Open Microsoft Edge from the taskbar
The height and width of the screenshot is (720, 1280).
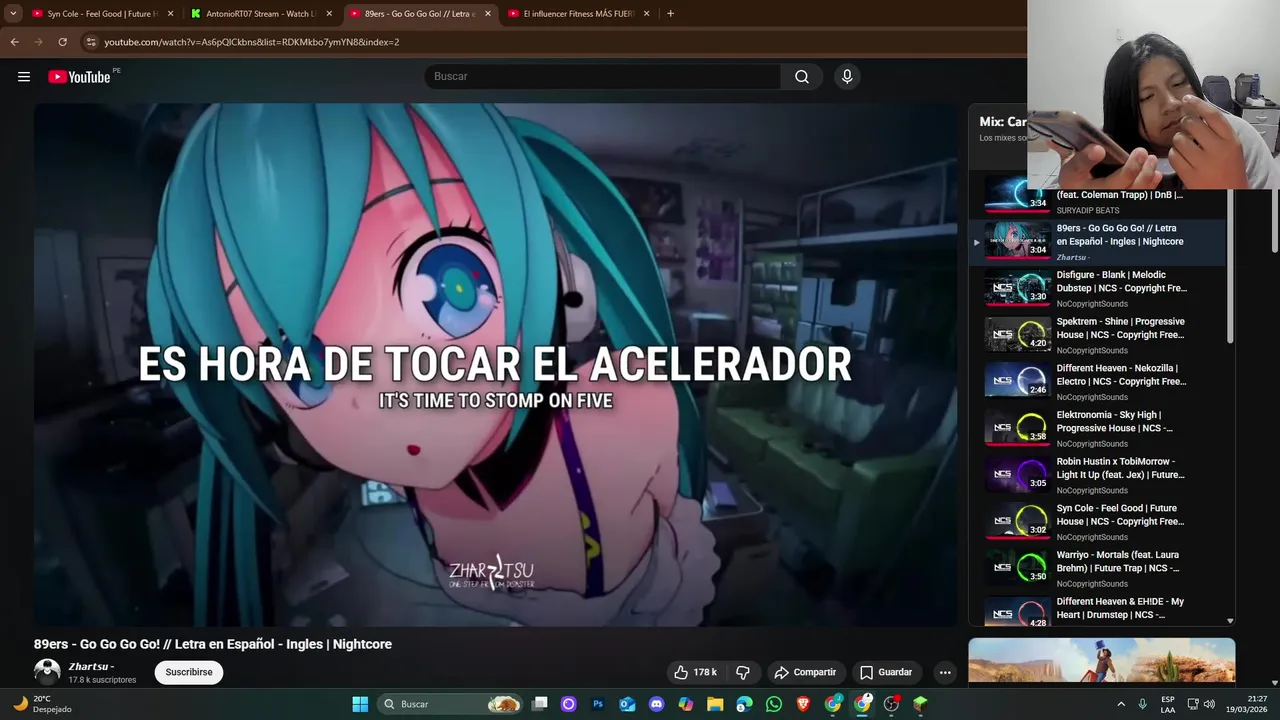[744, 704]
